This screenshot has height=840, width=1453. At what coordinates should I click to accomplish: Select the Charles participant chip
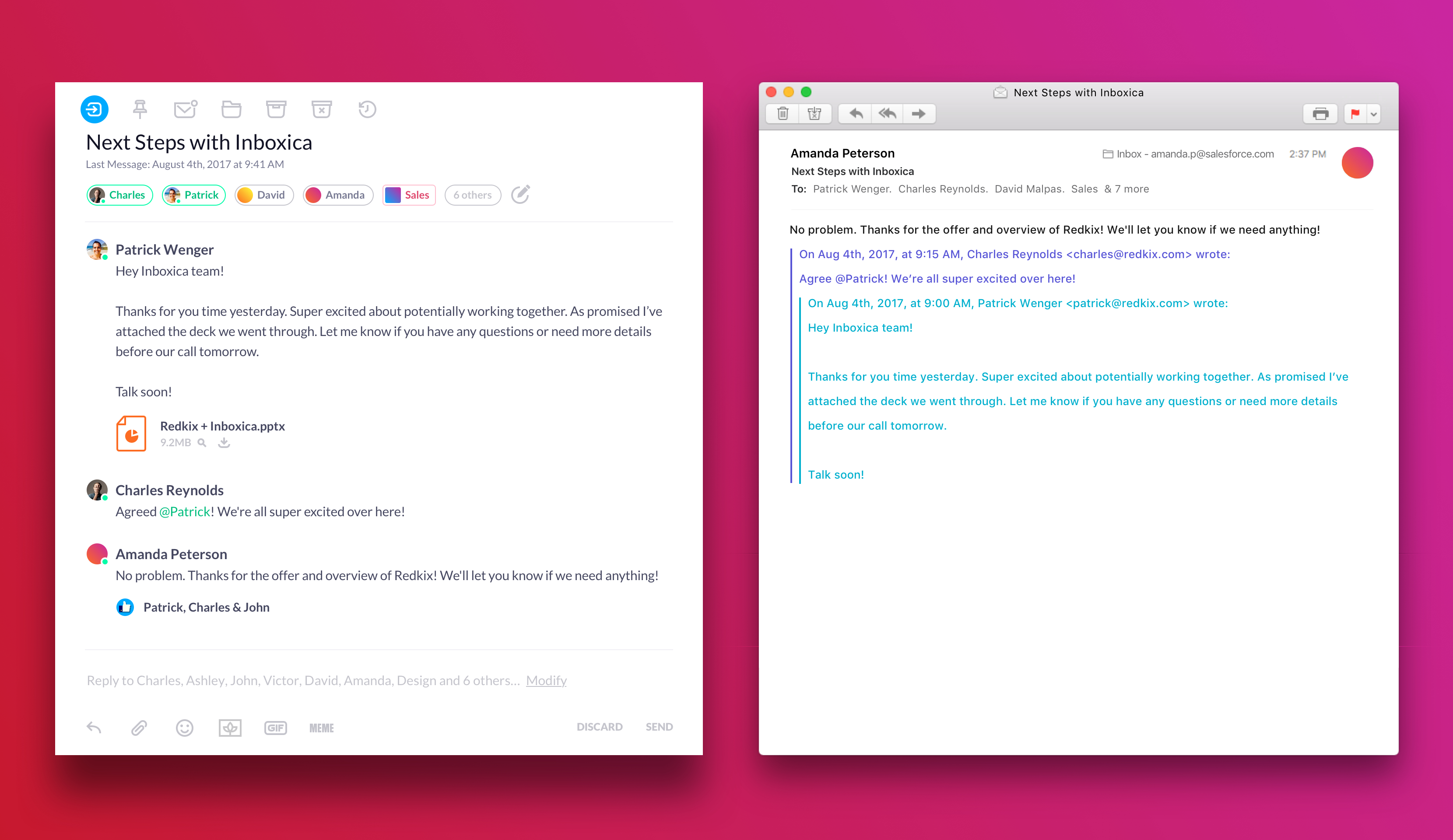(x=119, y=195)
